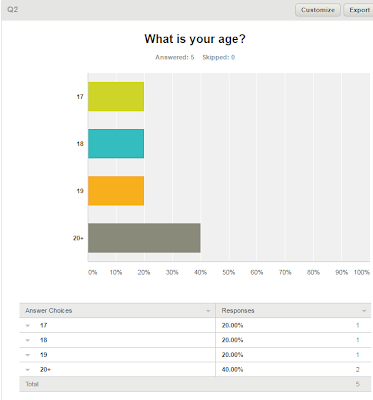Open the Responses column sort dropdown
373x400 pixels.
[x=364, y=311]
